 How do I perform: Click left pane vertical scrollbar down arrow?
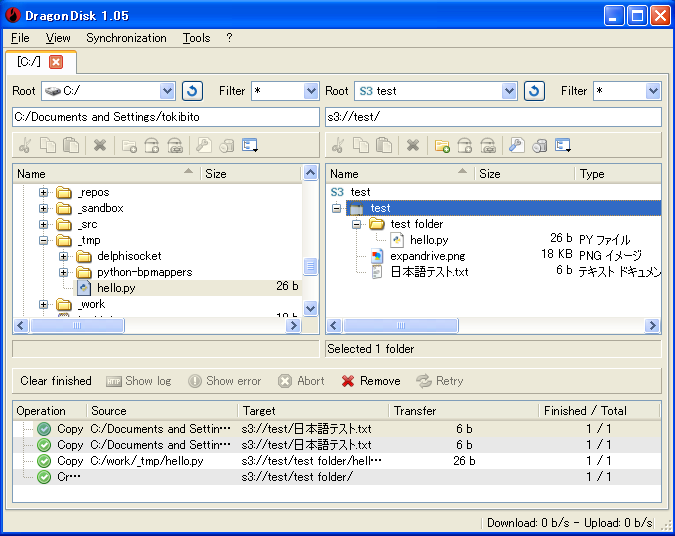click(310, 308)
